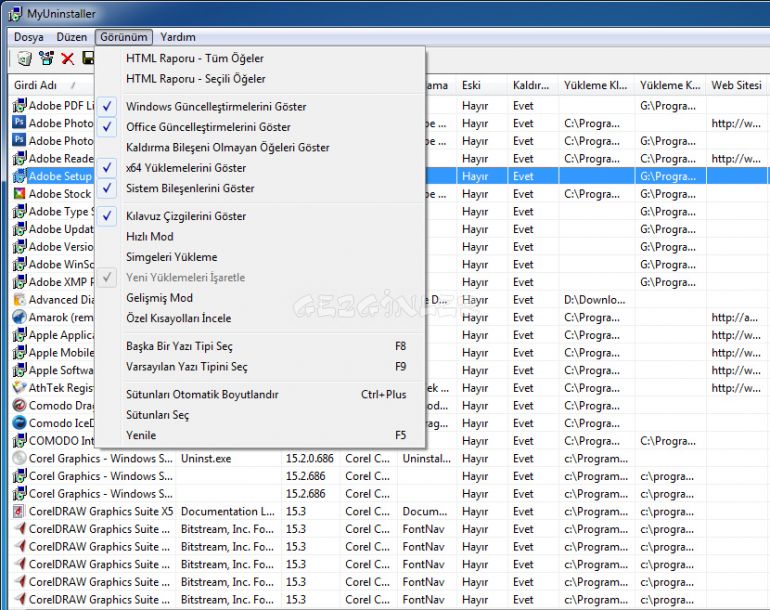Click D:\Downlo... install path cell

pos(595,300)
